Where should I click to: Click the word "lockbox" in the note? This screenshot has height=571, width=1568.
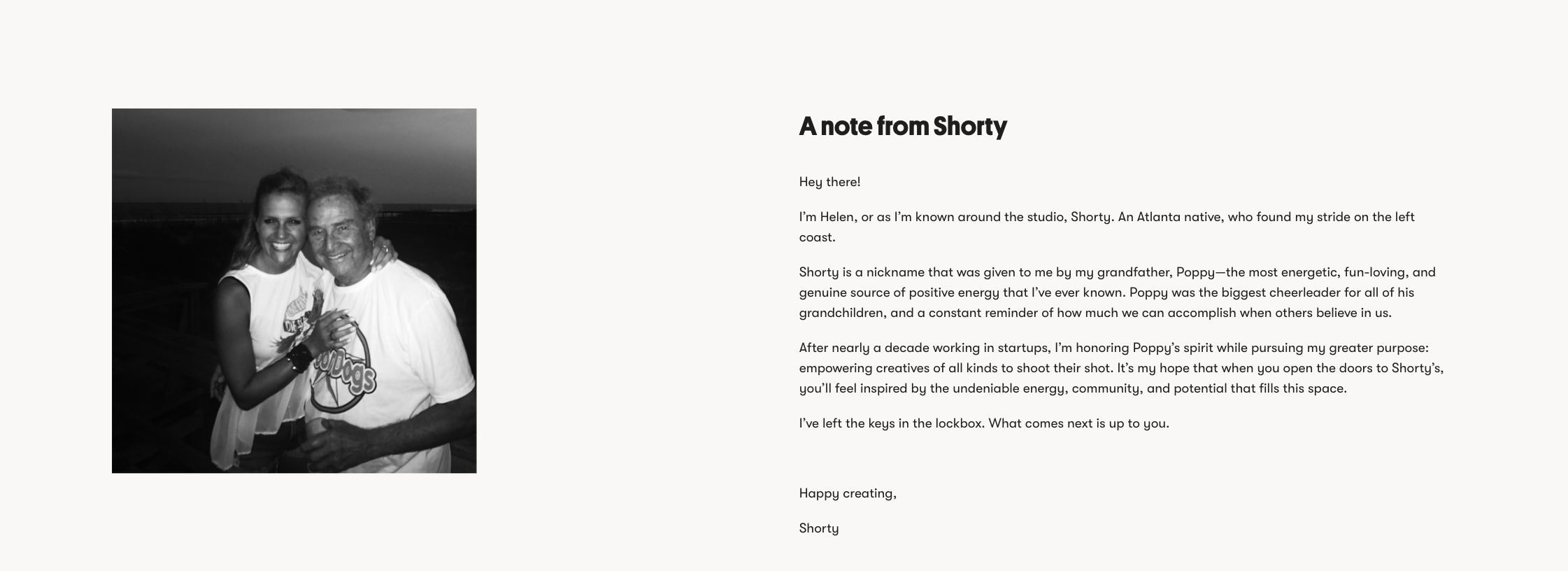pos(957,423)
